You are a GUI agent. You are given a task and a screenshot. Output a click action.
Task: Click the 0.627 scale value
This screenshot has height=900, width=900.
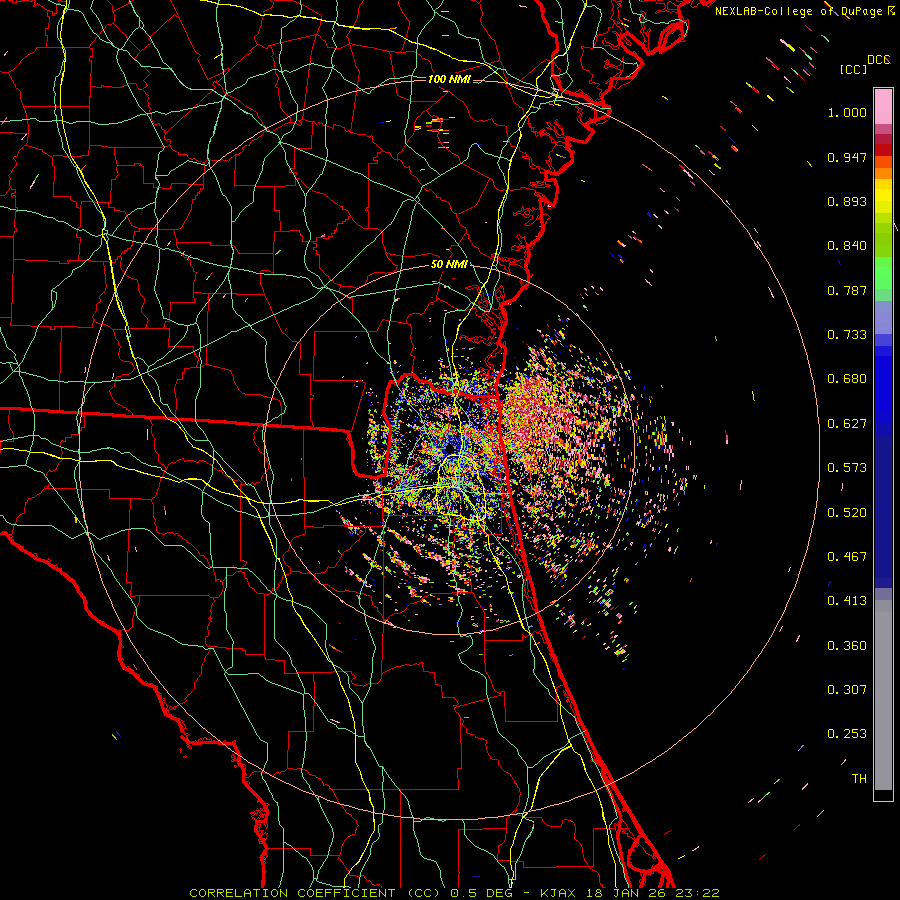[847, 424]
